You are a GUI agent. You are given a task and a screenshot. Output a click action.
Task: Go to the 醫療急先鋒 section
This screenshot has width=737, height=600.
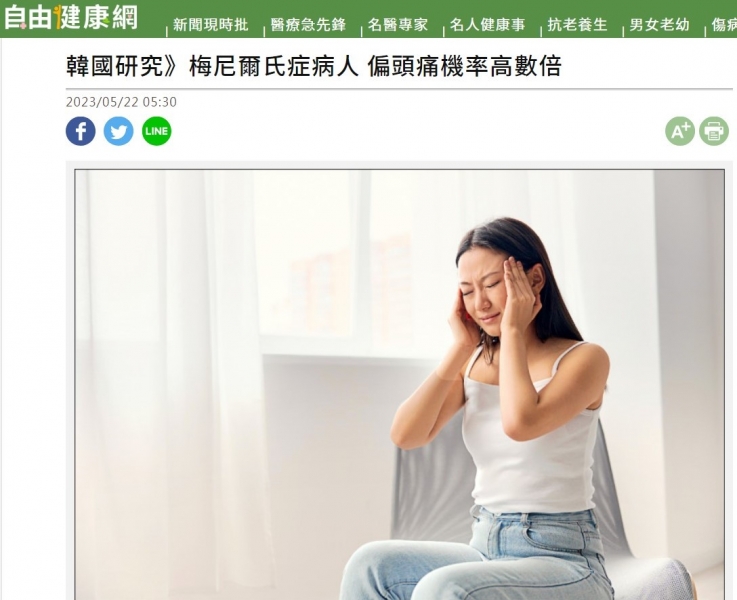[x=308, y=25]
